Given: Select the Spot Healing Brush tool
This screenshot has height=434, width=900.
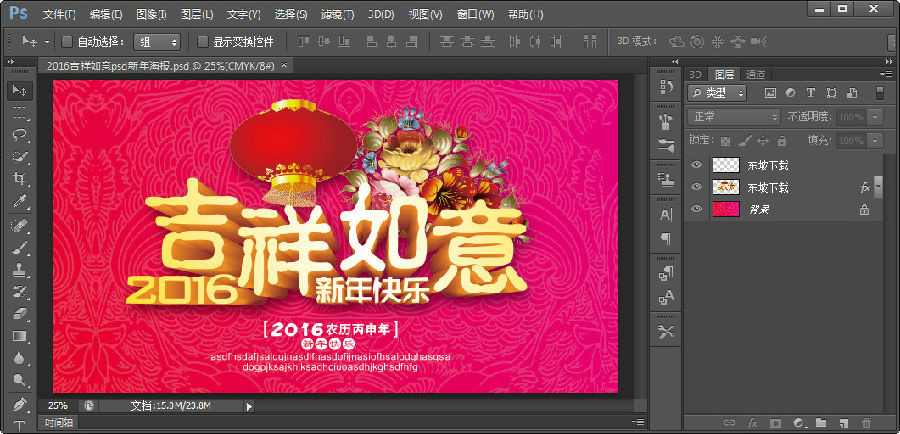Looking at the screenshot, I should coord(20,226).
